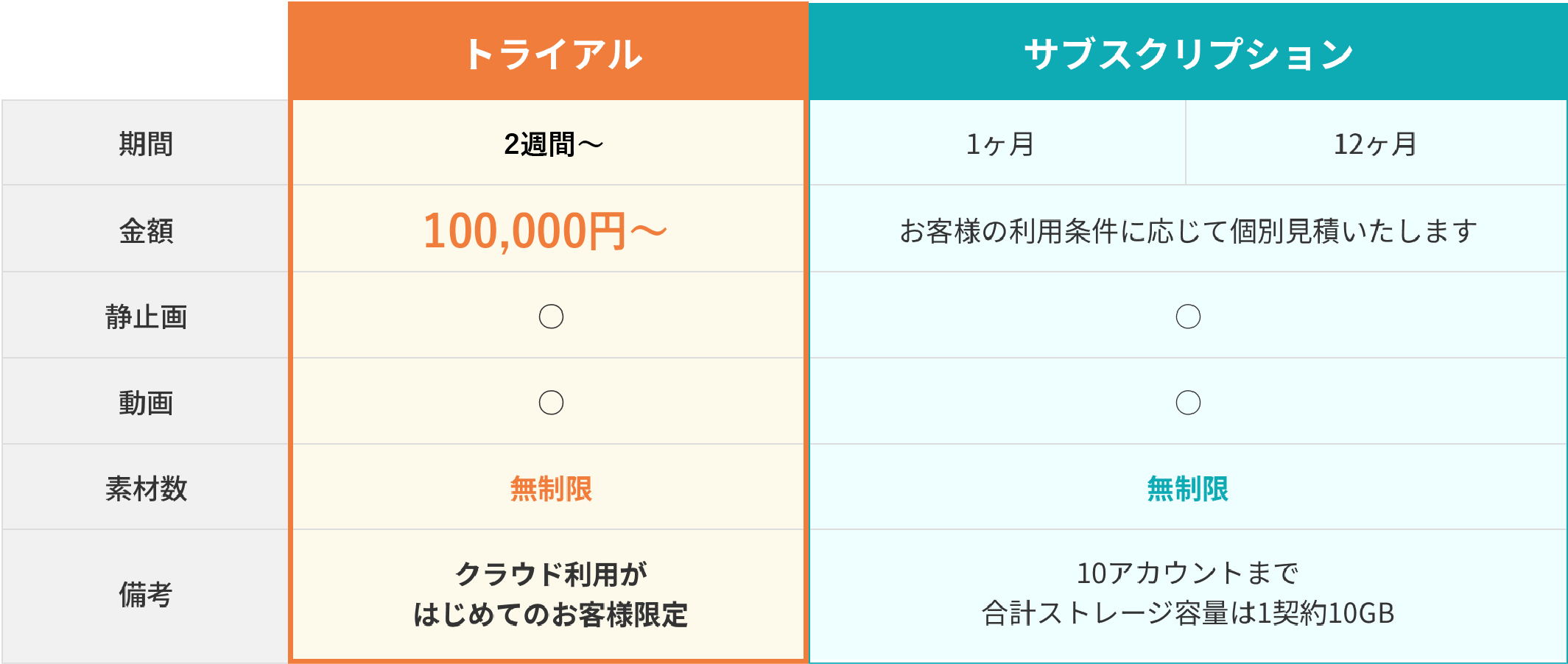Image resolution: width=1568 pixels, height=664 pixels.
Task: Click the 100,000円〜 price text
Action: 545,231
